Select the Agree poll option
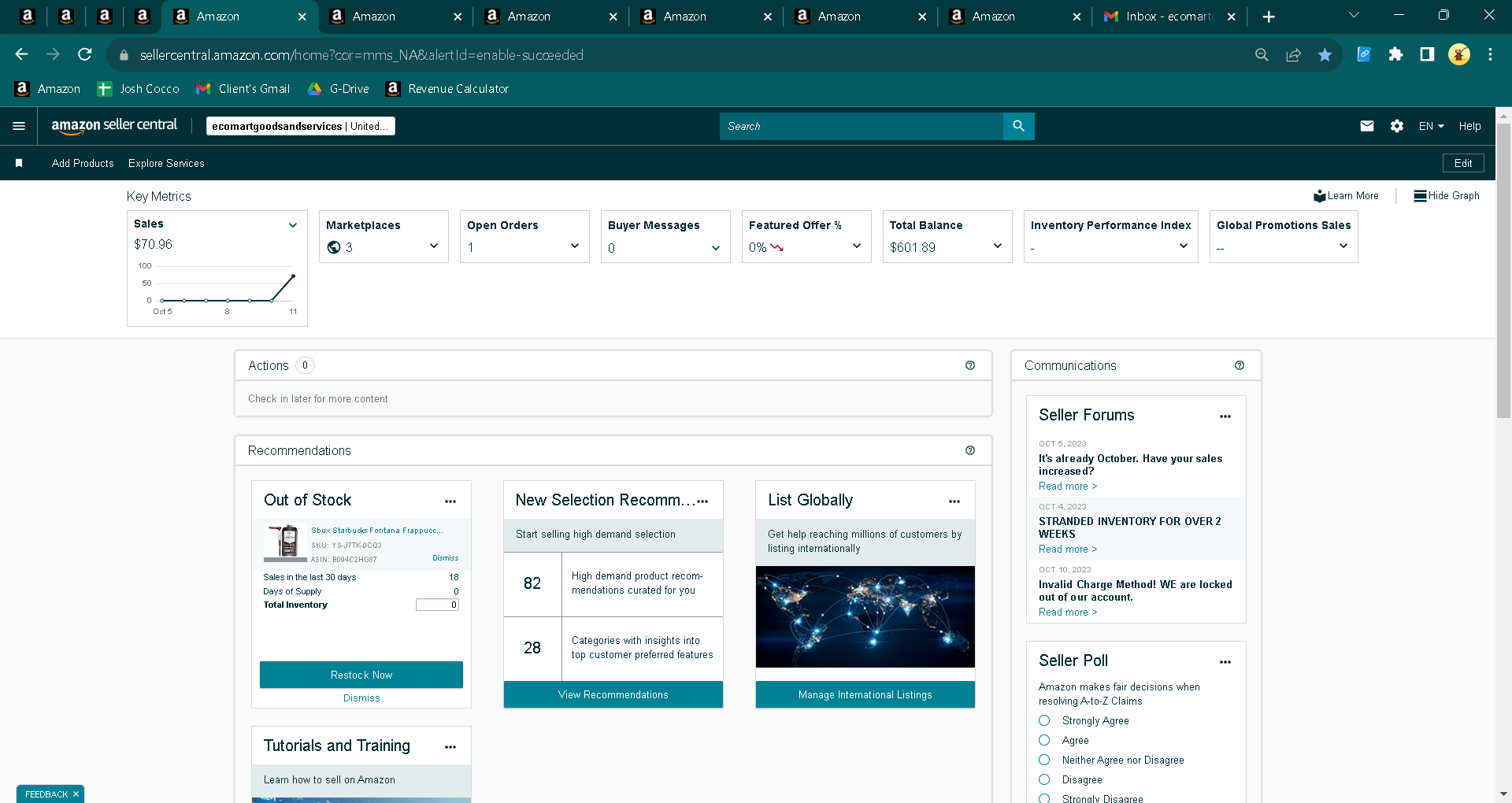Screen dimensions: 1512x803 click(1044, 740)
